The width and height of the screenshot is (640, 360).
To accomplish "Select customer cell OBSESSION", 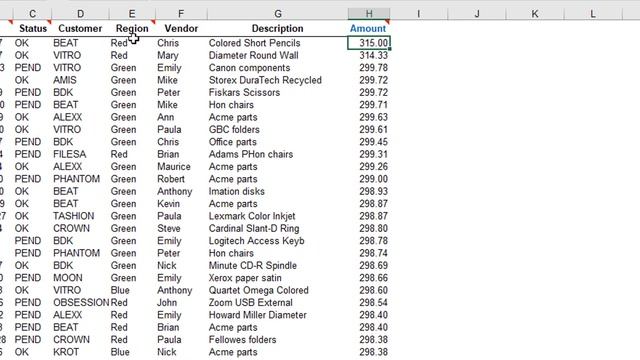I will [81, 302].
